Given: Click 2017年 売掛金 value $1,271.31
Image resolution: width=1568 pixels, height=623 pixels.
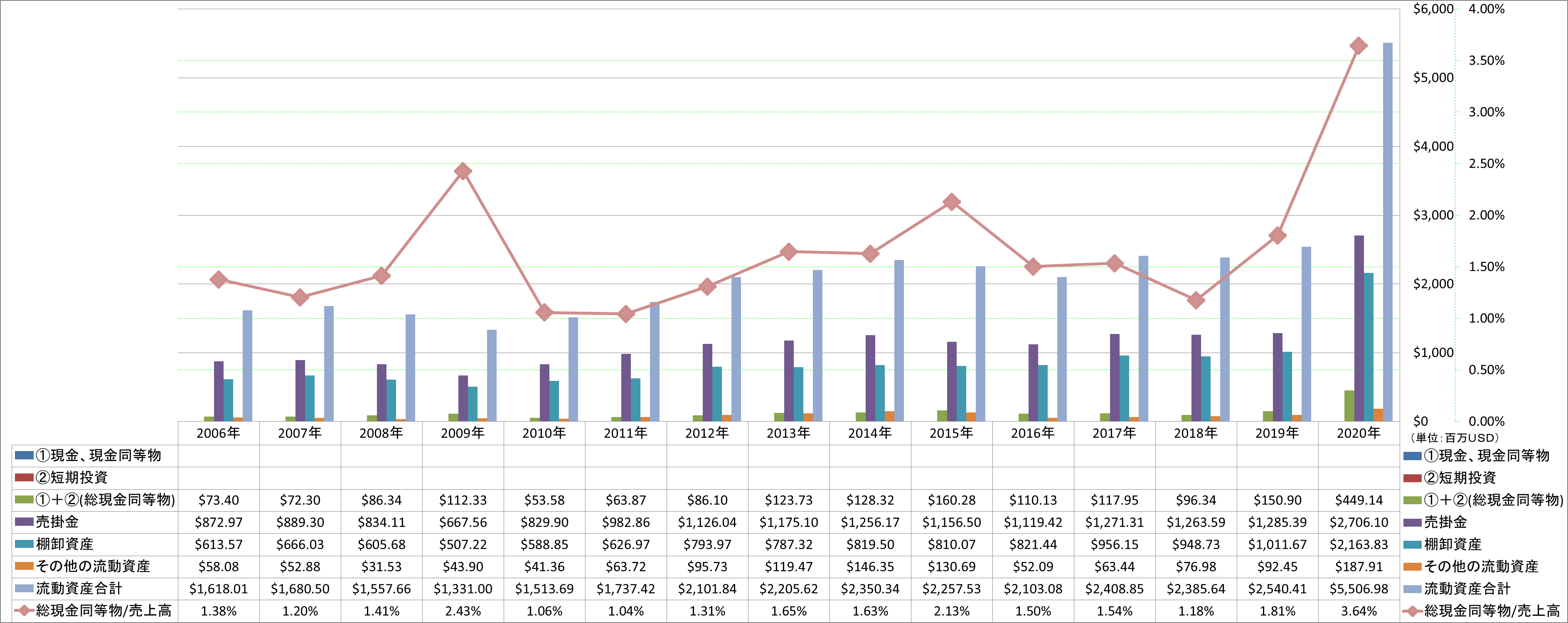Looking at the screenshot, I should click(1115, 522).
